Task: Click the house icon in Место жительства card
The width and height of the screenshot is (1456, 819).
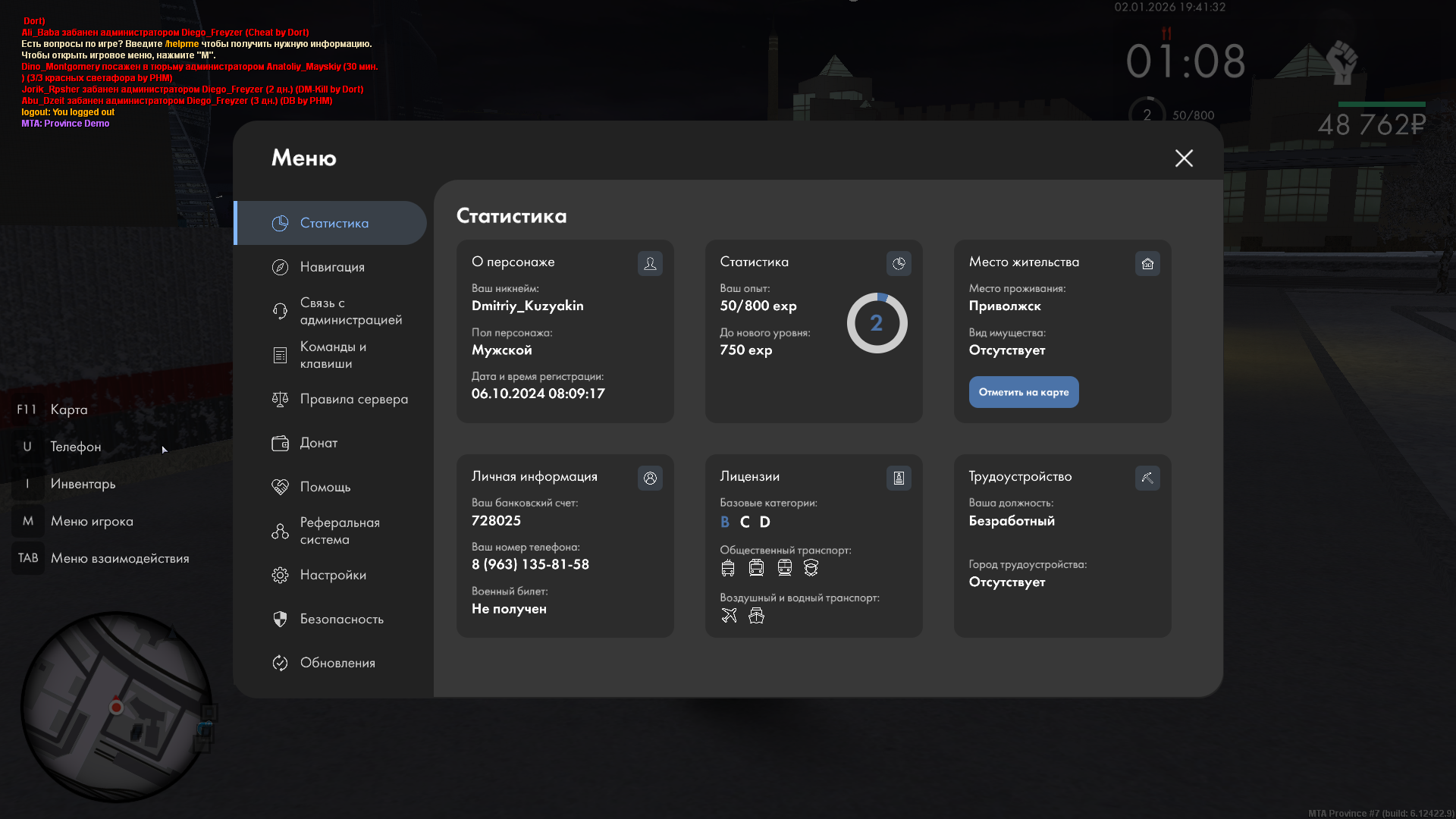Action: tap(1147, 263)
